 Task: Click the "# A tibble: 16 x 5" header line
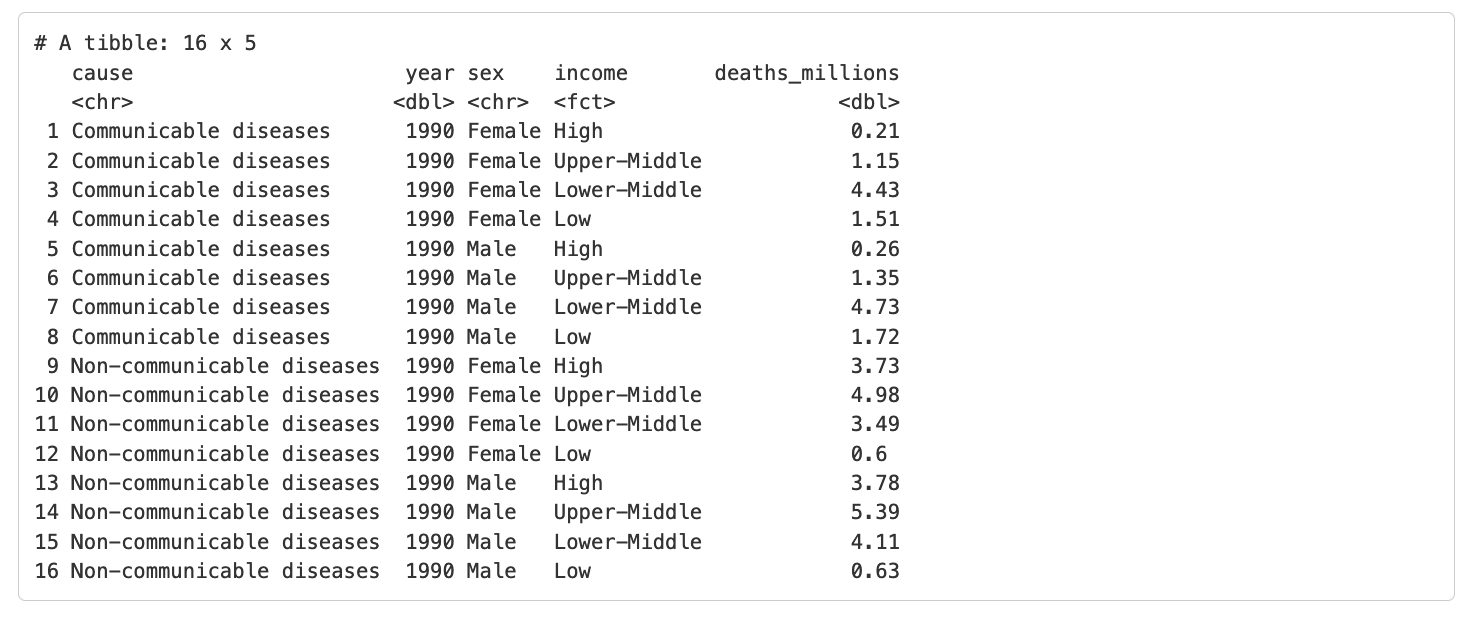pos(146,44)
